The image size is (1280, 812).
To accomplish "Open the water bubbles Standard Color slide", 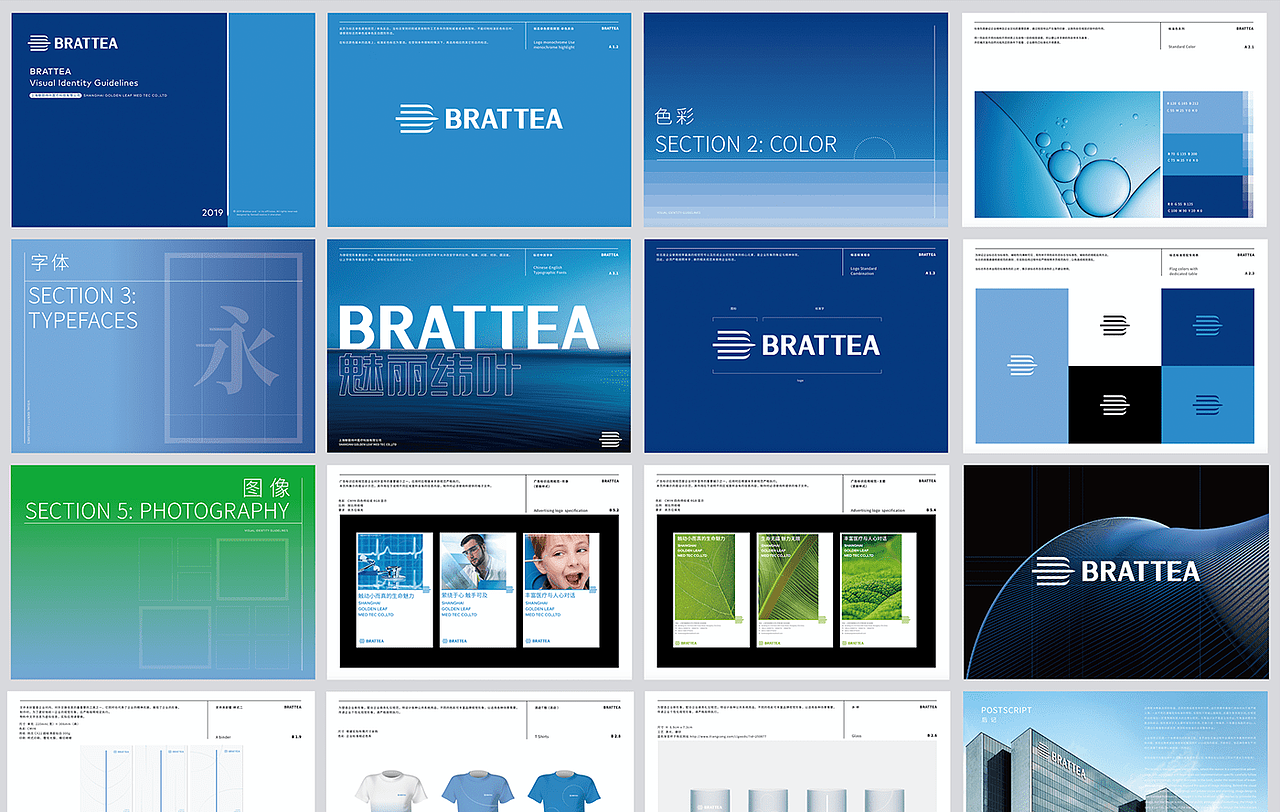I will click(1115, 120).
